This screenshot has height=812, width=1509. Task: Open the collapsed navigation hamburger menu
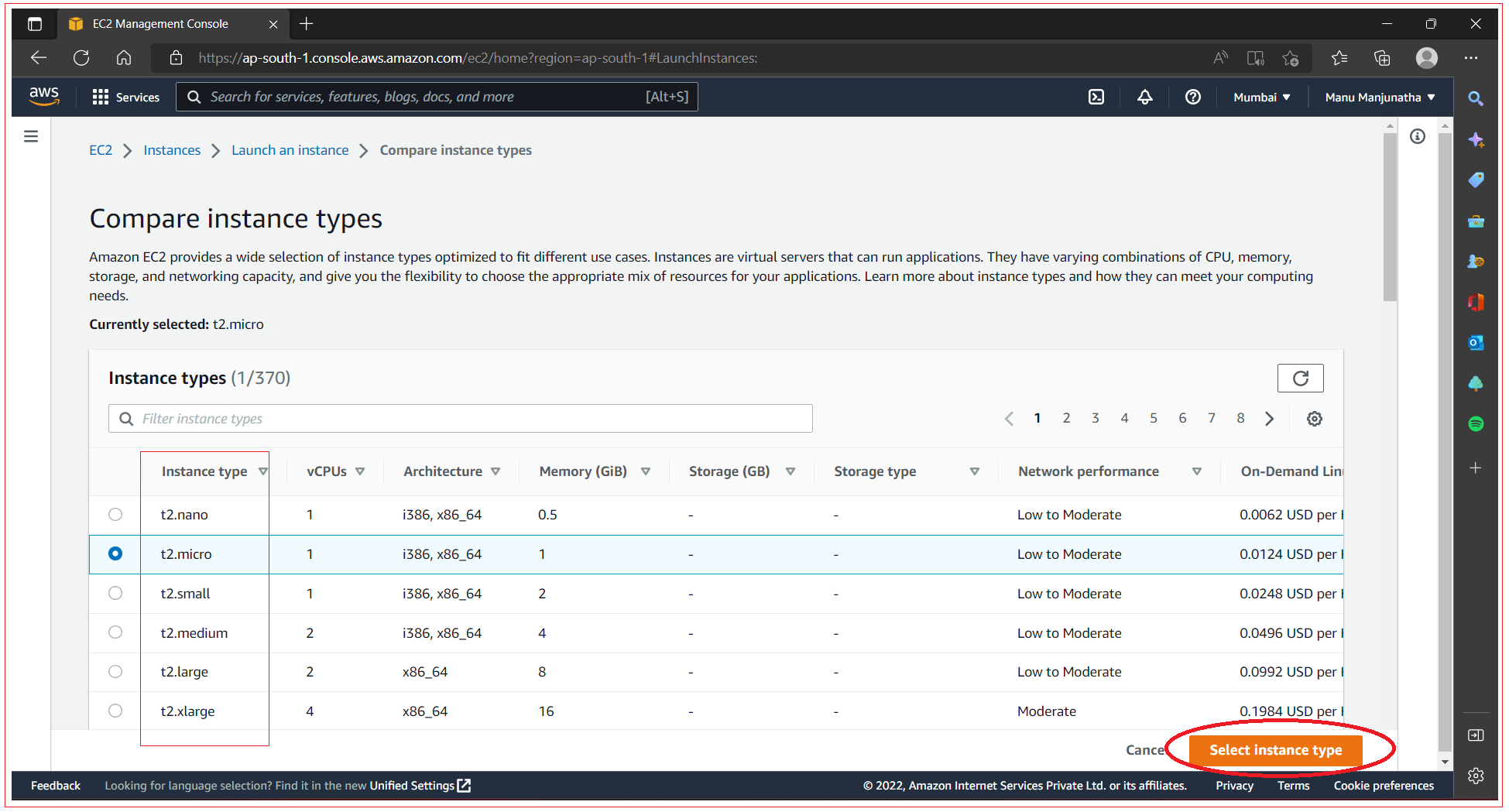click(31, 135)
